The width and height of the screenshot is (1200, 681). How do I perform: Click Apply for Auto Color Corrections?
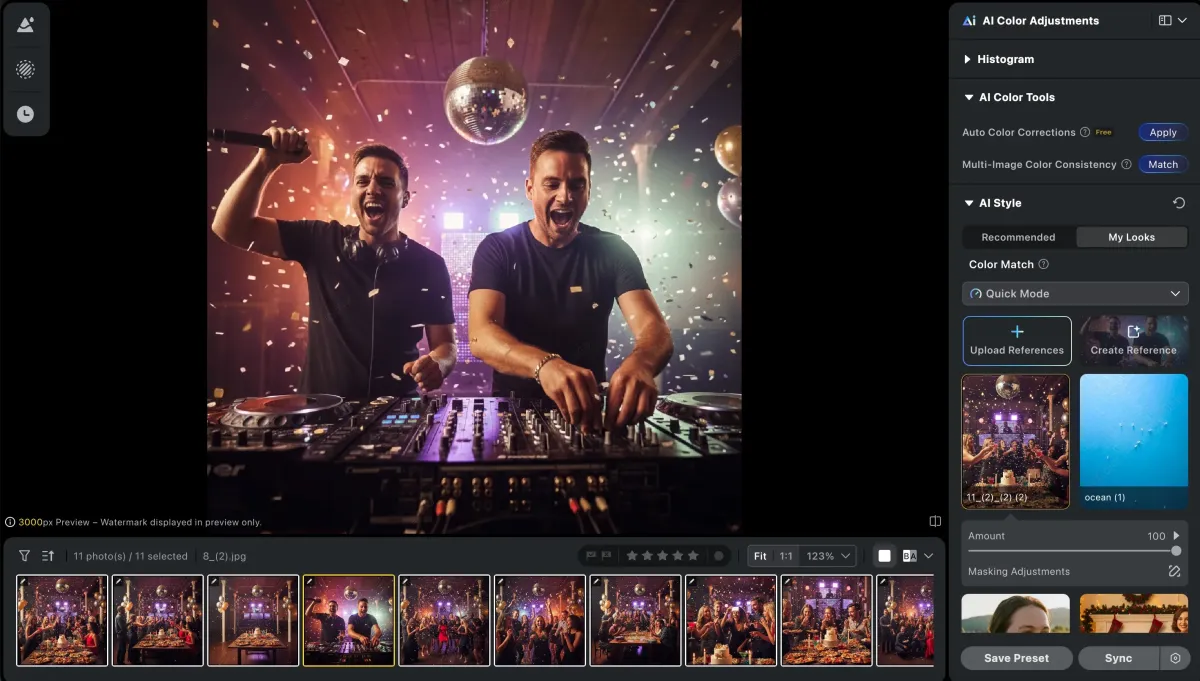[1163, 132]
